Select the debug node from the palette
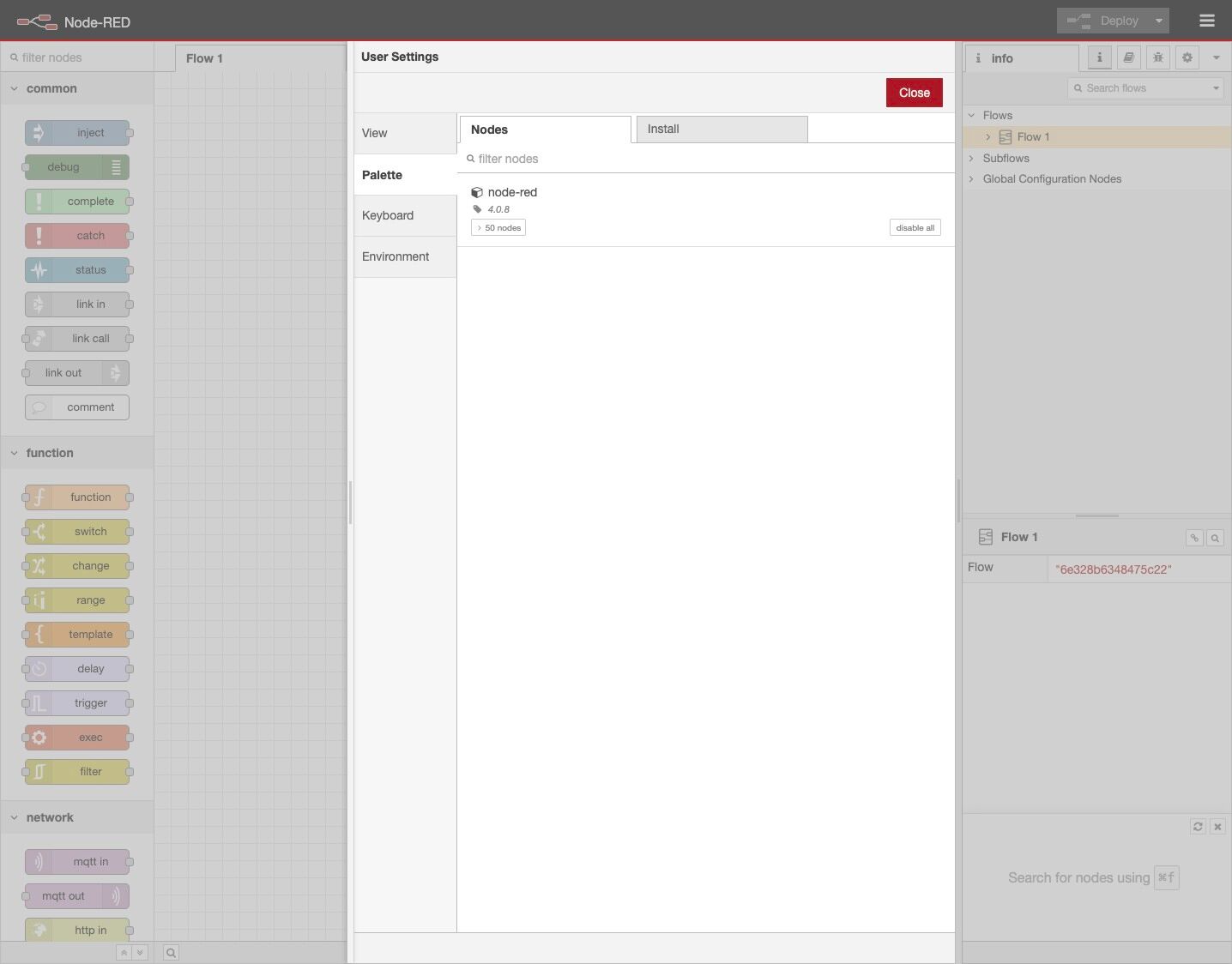 coord(75,166)
